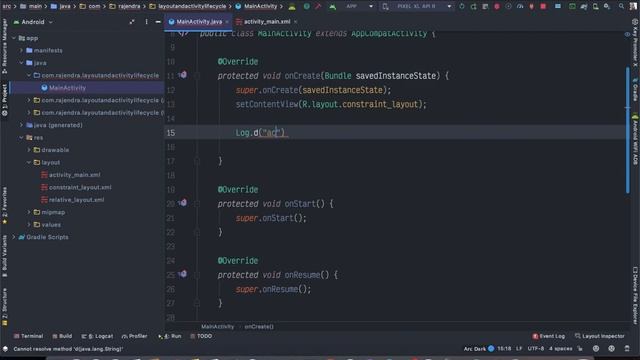Click the Run app refresh icon
The width and height of the screenshot is (640, 360).
(462, 6)
